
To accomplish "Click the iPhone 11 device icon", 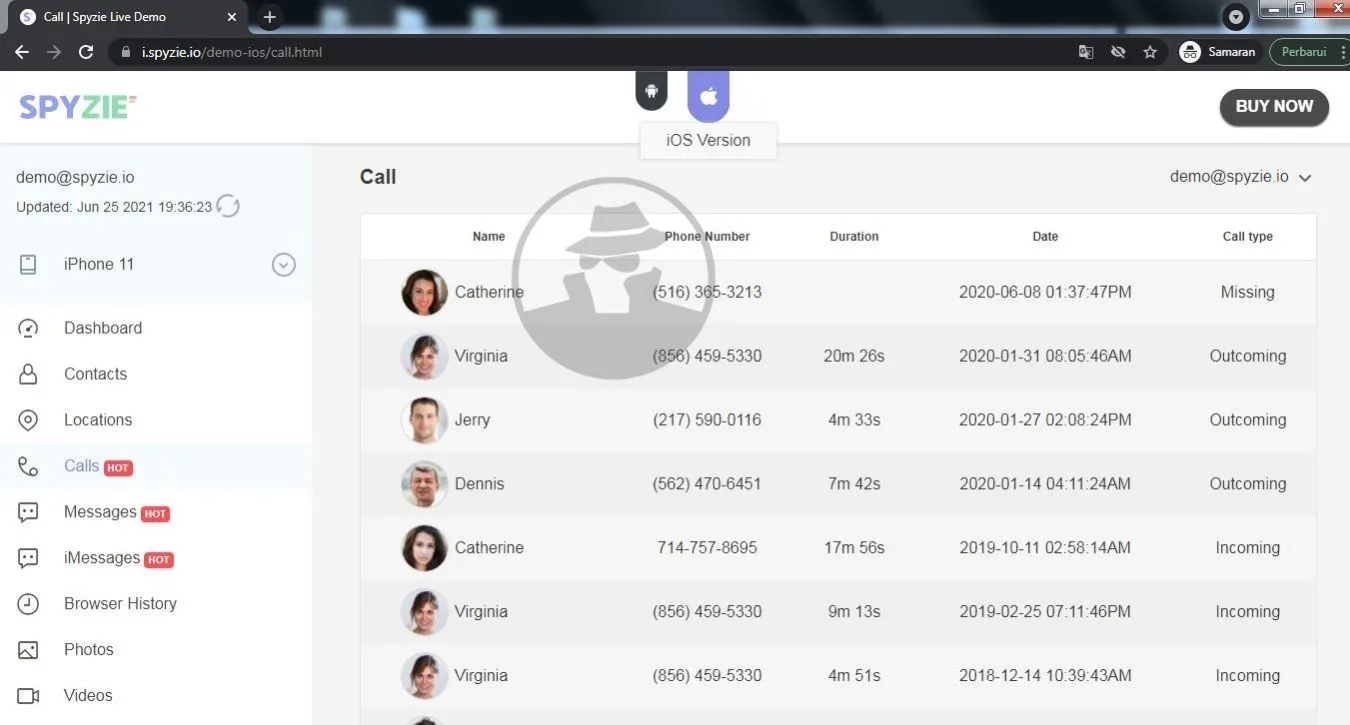I will tap(28, 264).
